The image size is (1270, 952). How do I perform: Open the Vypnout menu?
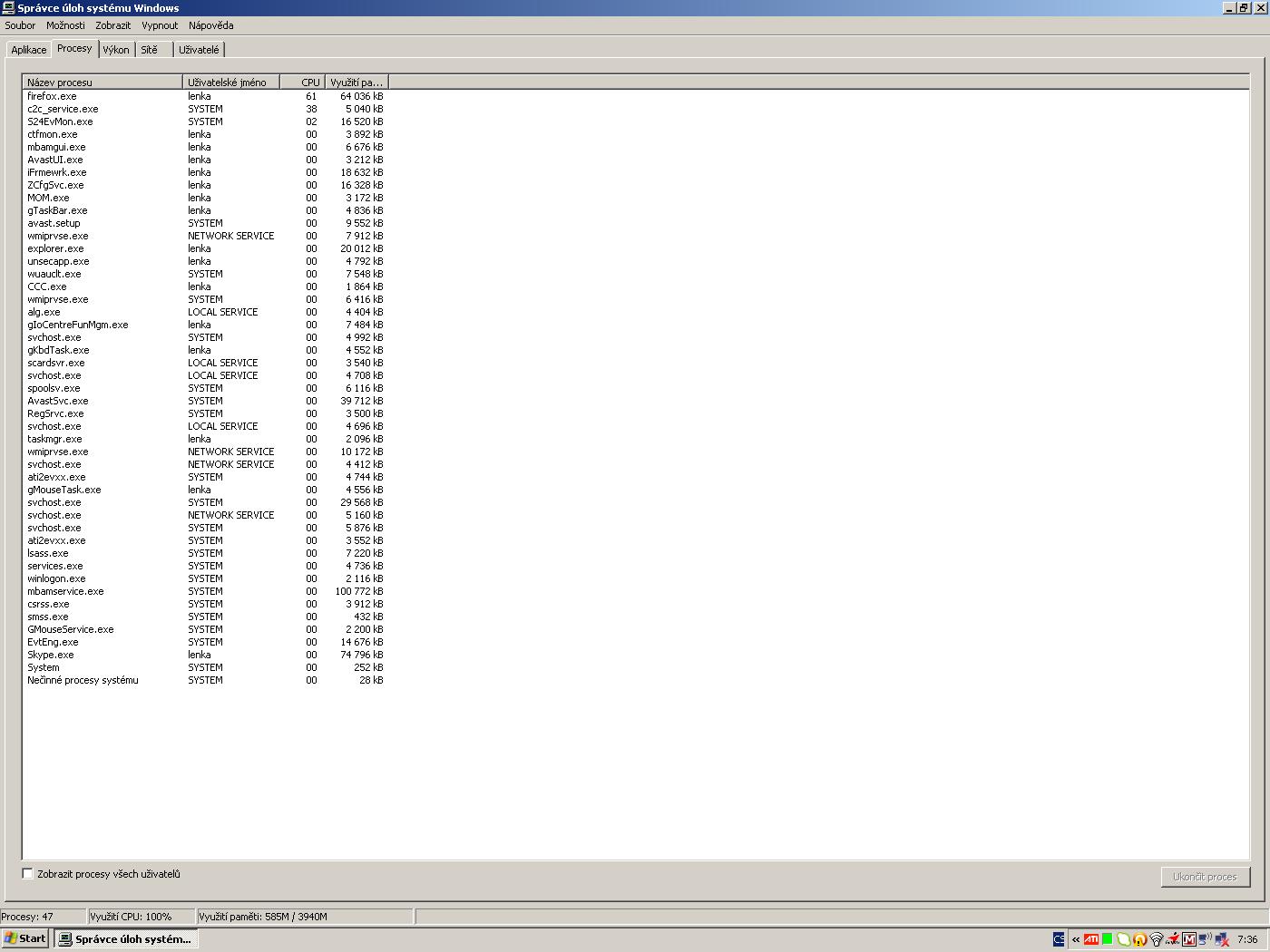160,25
